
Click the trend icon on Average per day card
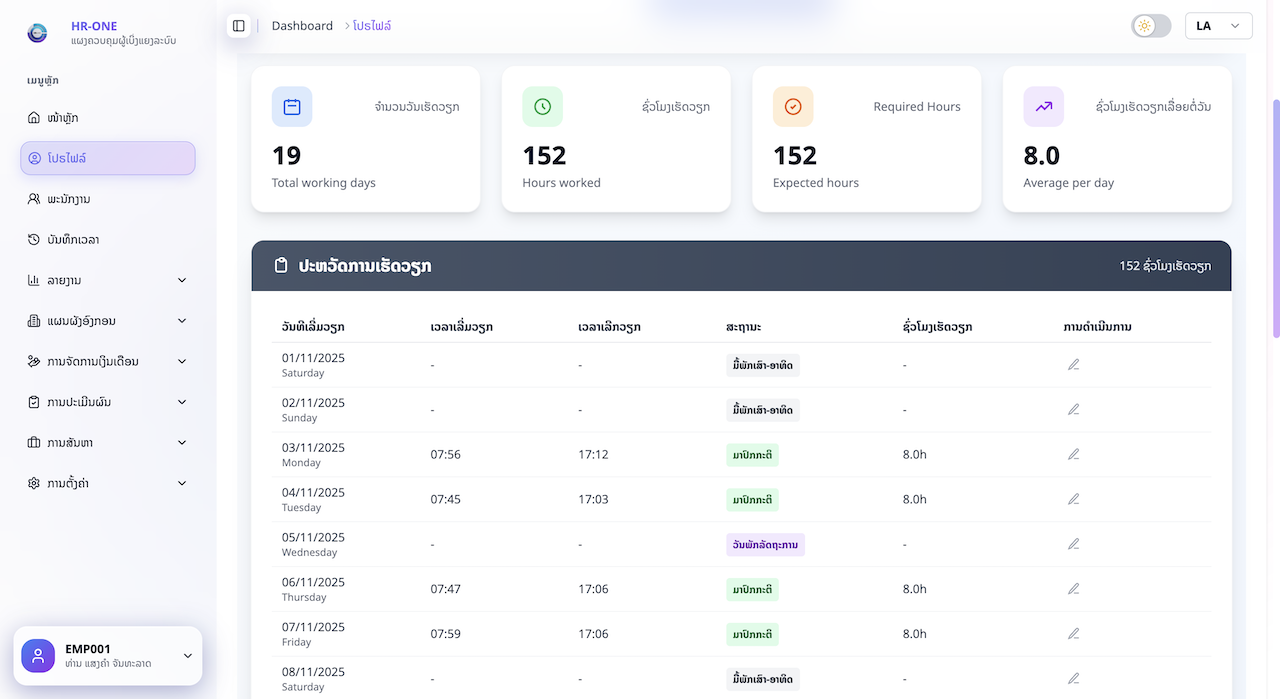point(1043,107)
